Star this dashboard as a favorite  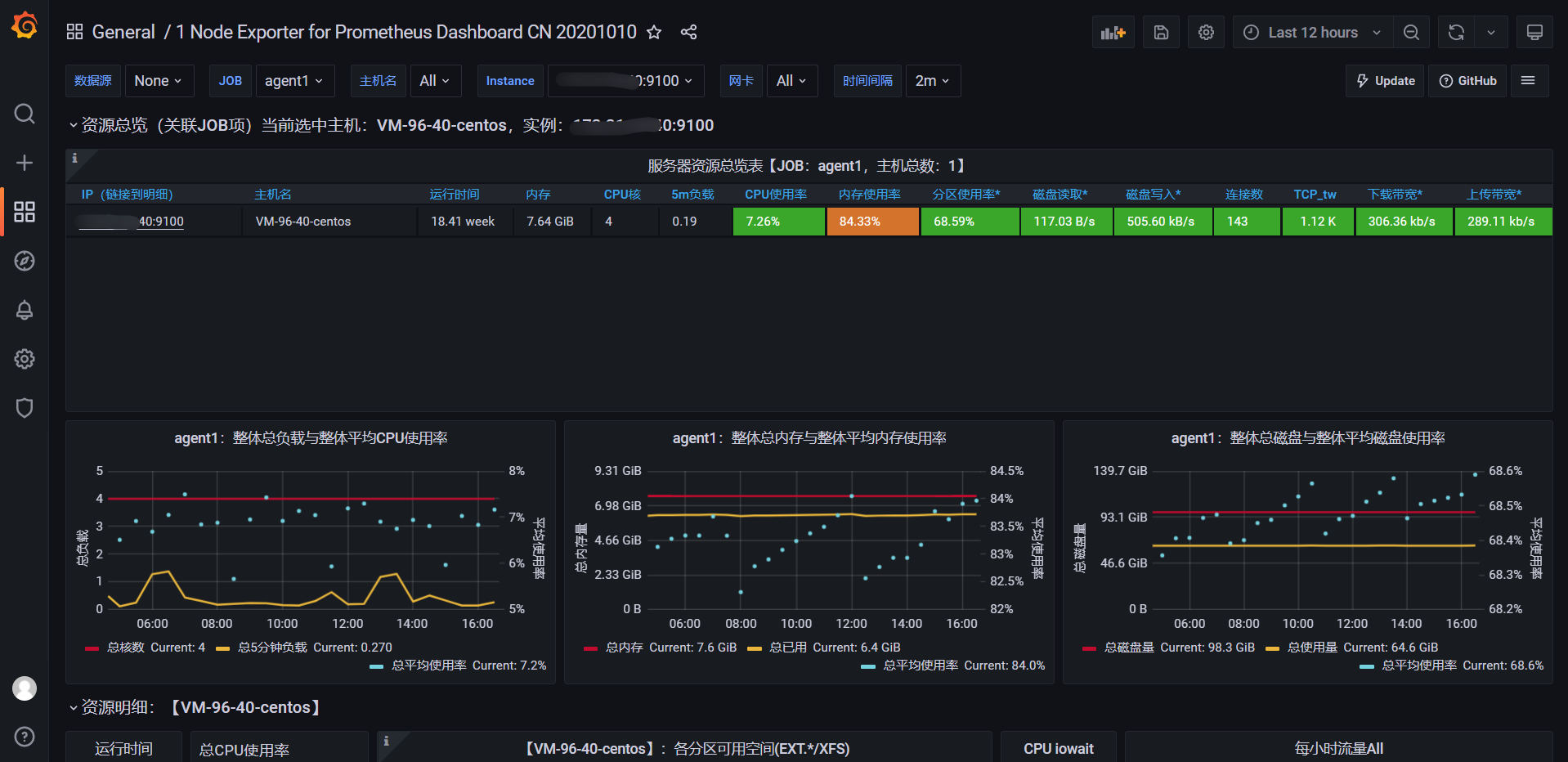point(654,32)
